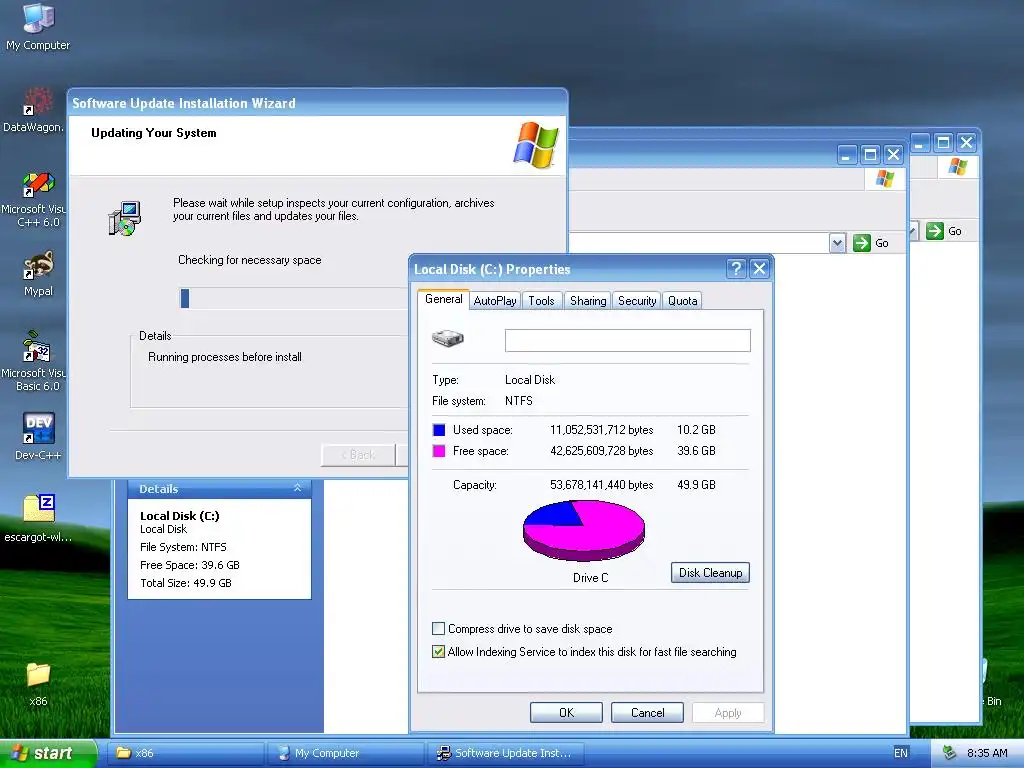Open address bar dropdown in My Computer window

point(837,243)
